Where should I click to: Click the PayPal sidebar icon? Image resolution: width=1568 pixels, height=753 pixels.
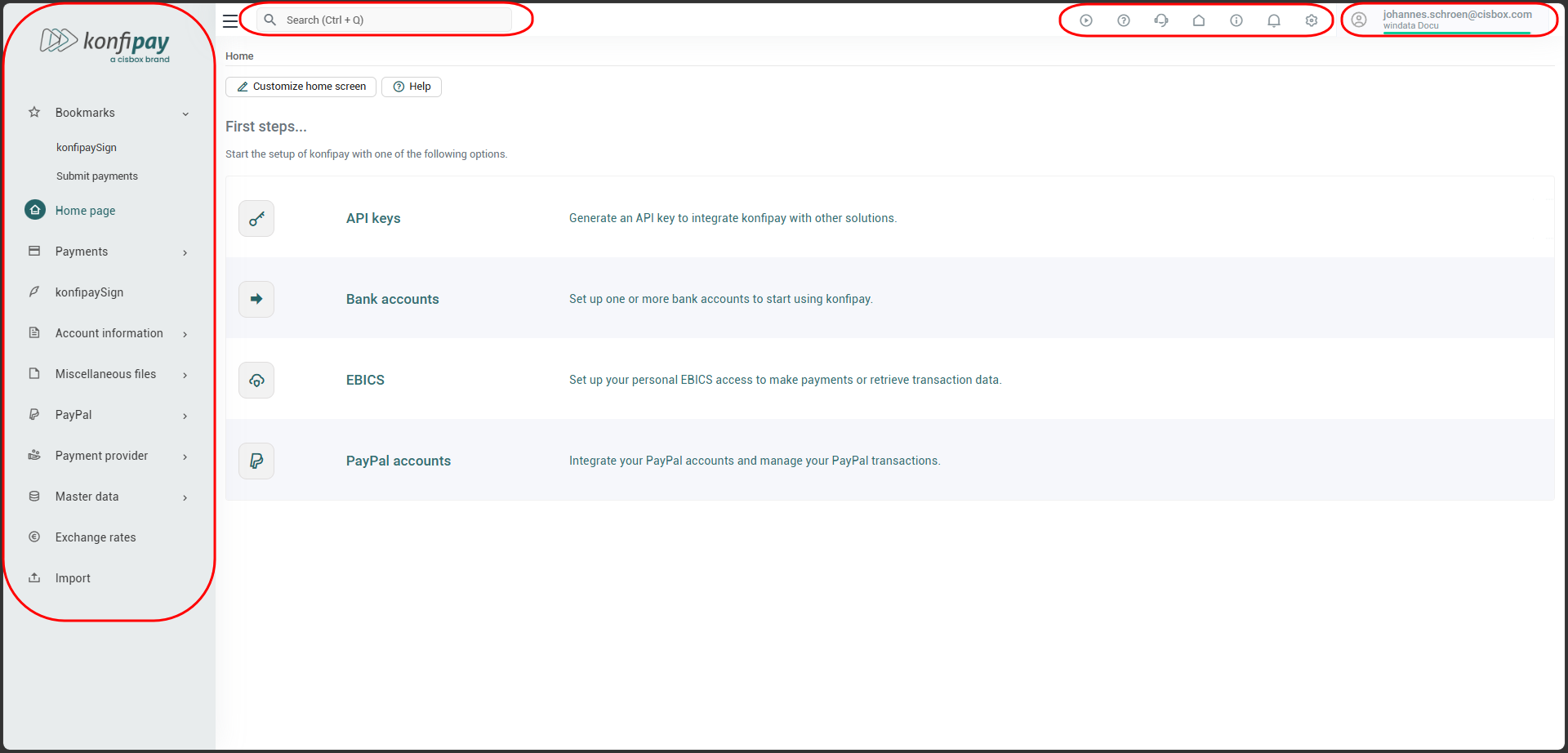pos(34,414)
